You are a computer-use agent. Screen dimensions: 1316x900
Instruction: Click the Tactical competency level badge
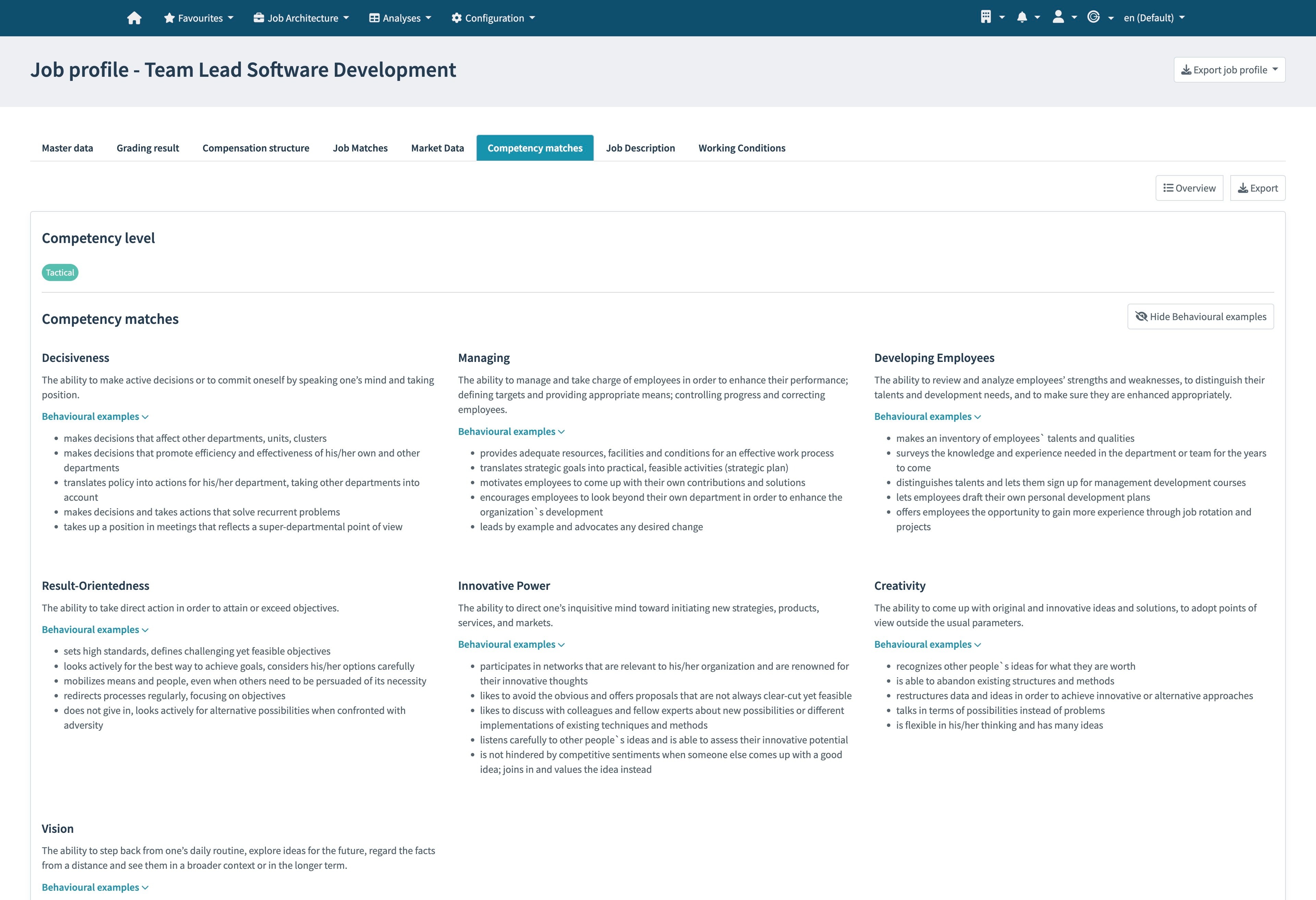[59, 272]
